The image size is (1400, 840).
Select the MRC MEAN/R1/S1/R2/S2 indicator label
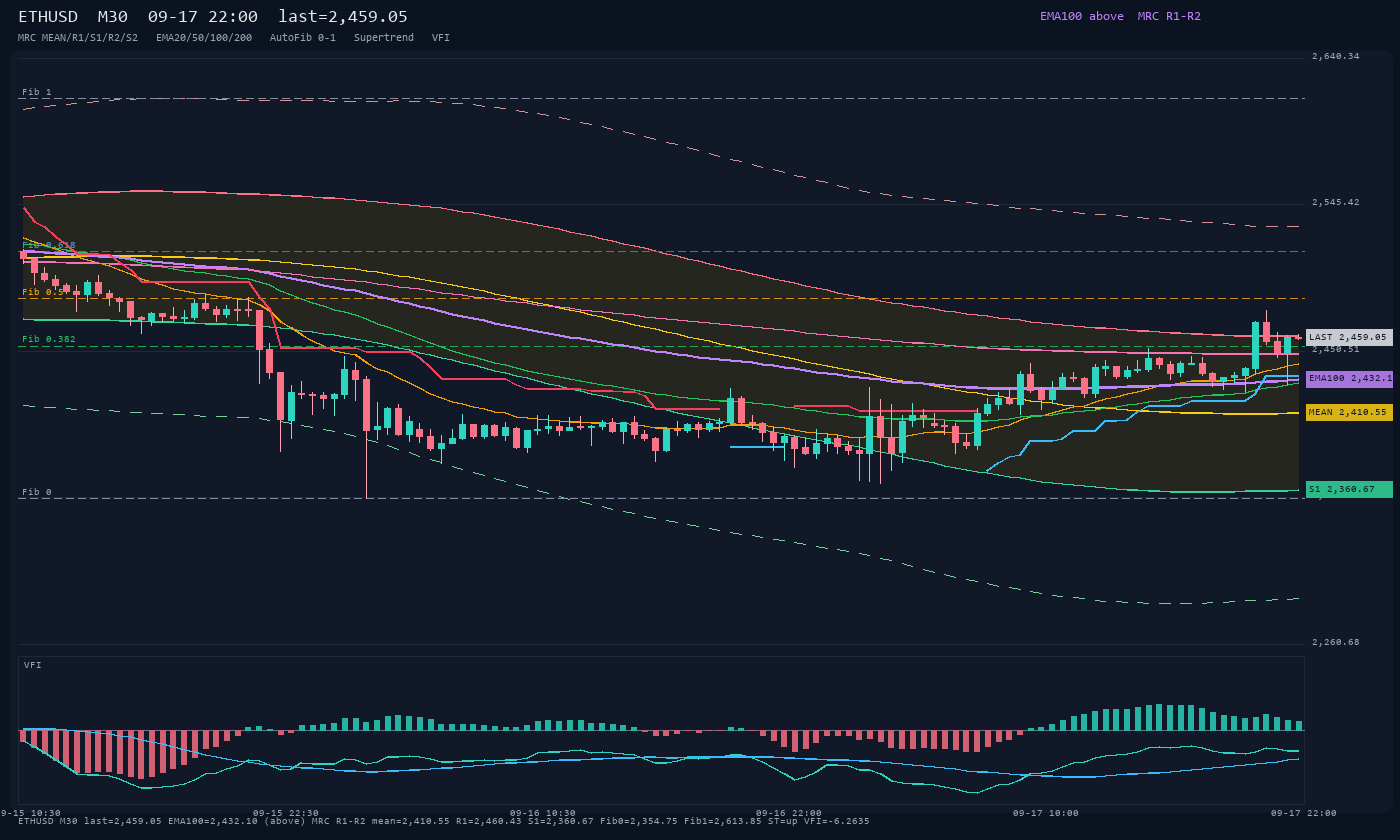click(78, 38)
